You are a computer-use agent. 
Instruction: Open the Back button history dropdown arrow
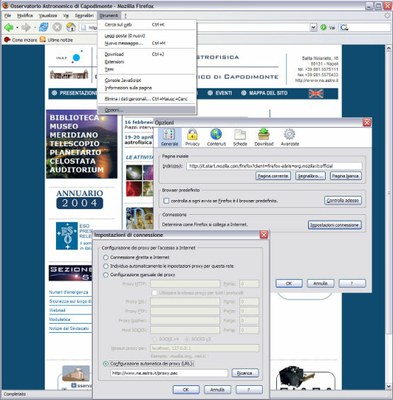click(x=17, y=28)
